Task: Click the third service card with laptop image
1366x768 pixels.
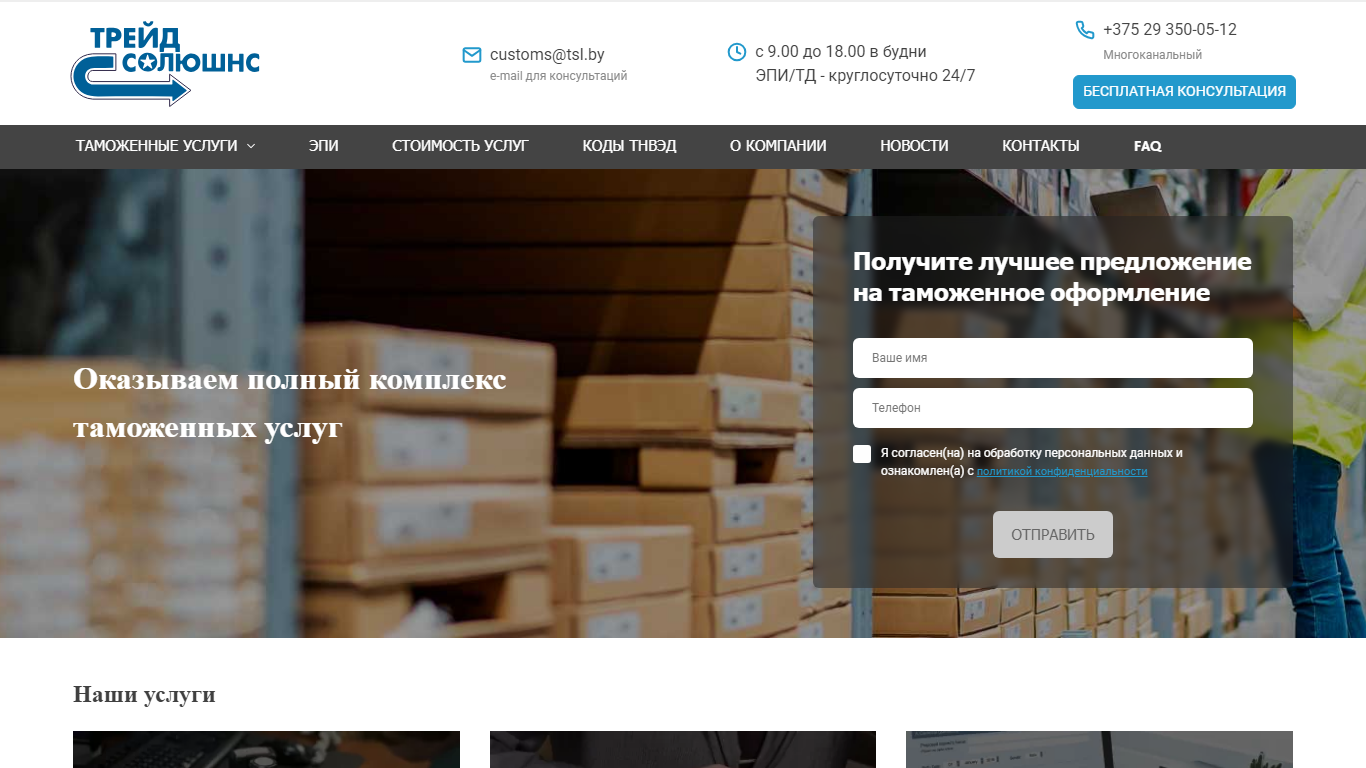Action: click(x=1099, y=749)
